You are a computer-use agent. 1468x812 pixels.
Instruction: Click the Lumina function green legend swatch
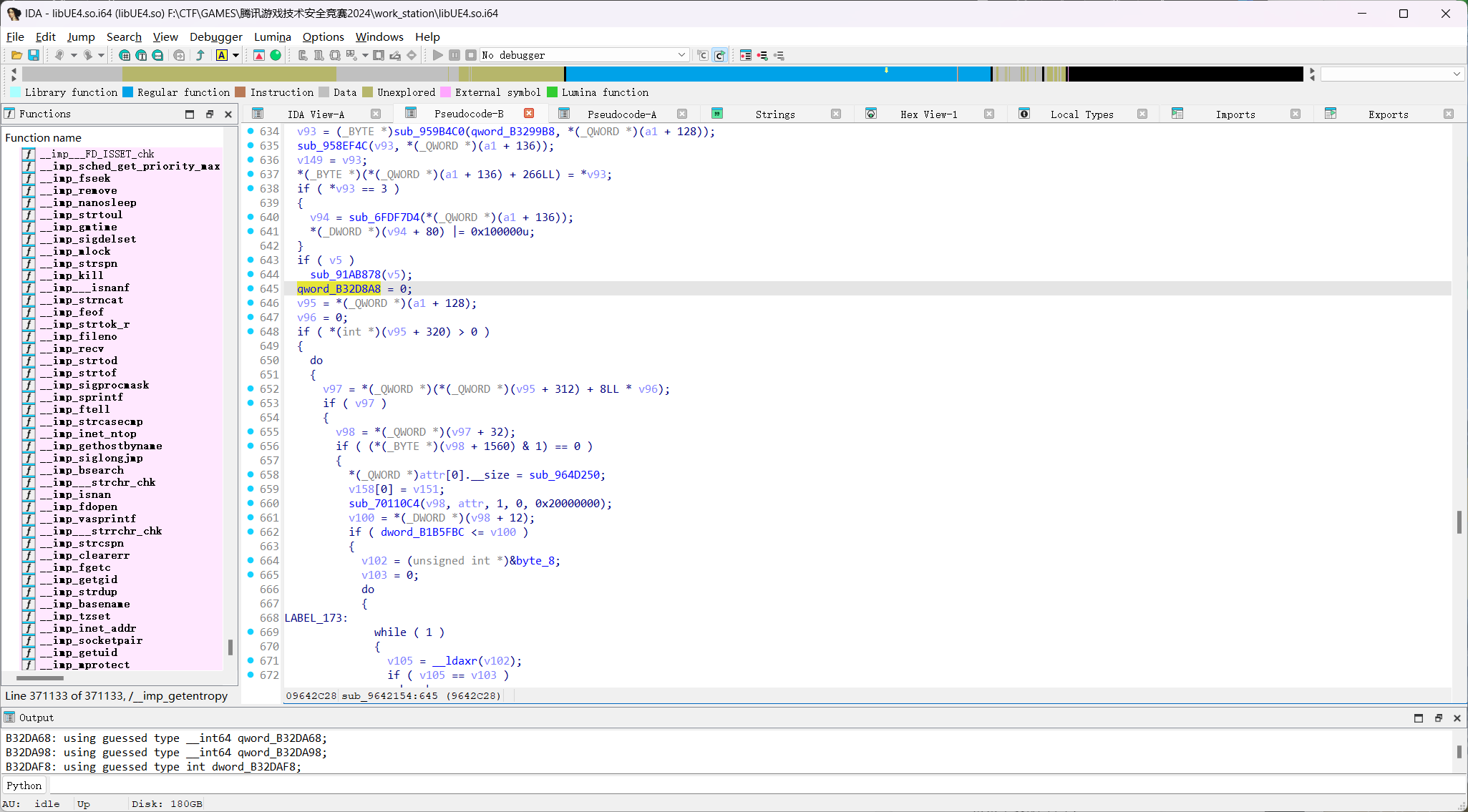552,92
